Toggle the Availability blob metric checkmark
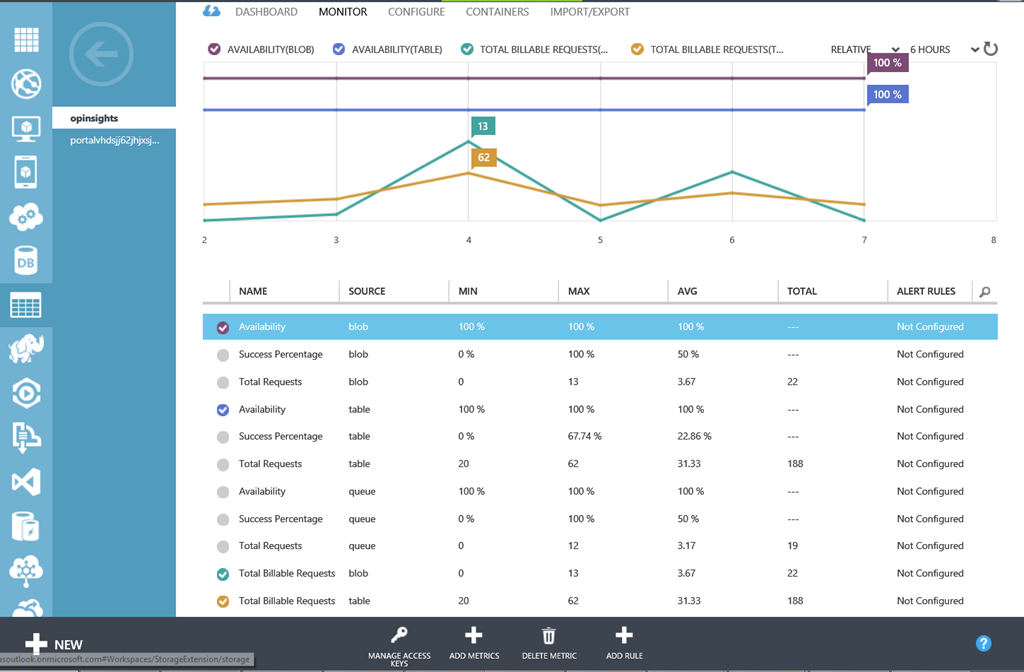Image resolution: width=1024 pixels, height=672 pixels. coord(223,327)
